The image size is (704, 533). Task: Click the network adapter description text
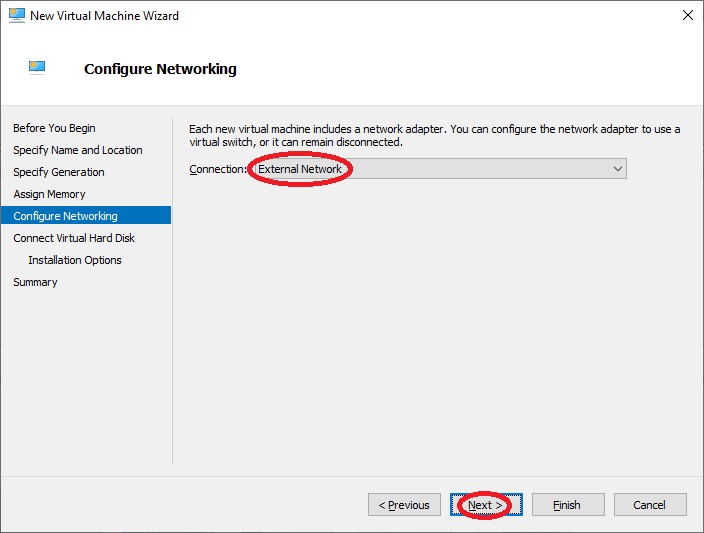[435, 135]
